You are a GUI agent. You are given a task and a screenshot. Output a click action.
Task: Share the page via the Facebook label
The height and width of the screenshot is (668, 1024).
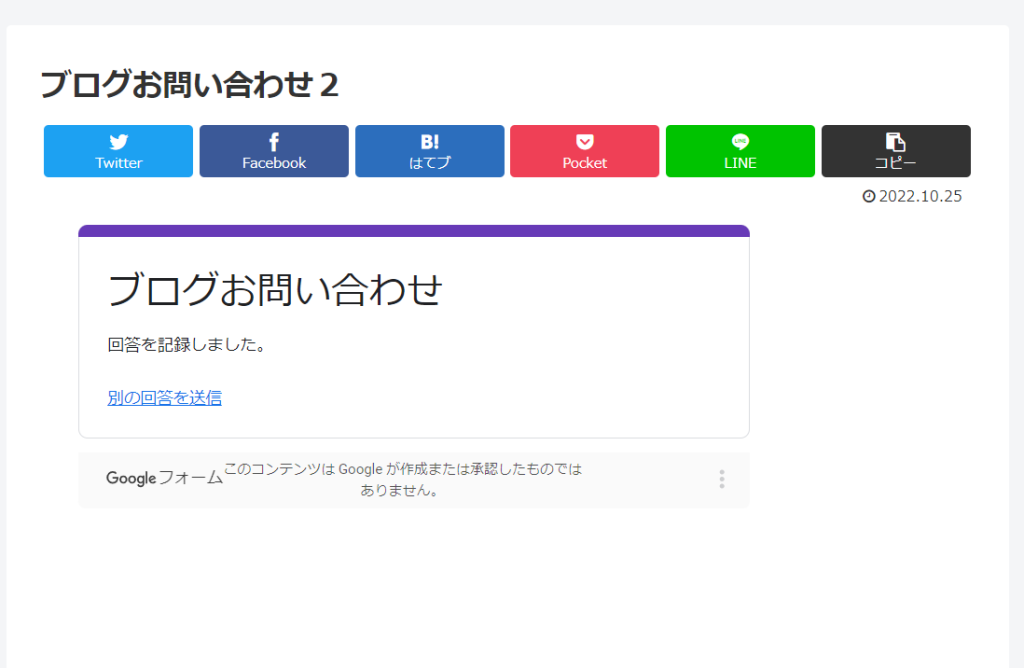pos(274,163)
